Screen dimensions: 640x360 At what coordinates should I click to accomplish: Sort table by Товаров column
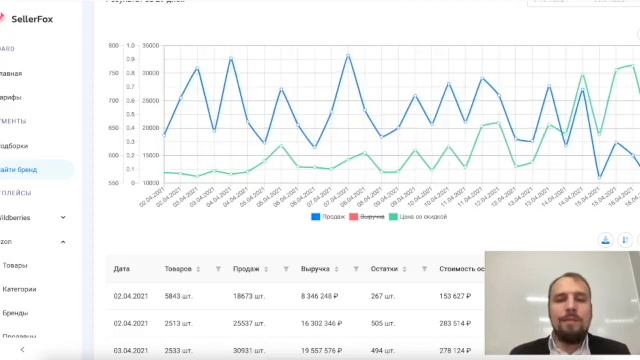(198, 269)
